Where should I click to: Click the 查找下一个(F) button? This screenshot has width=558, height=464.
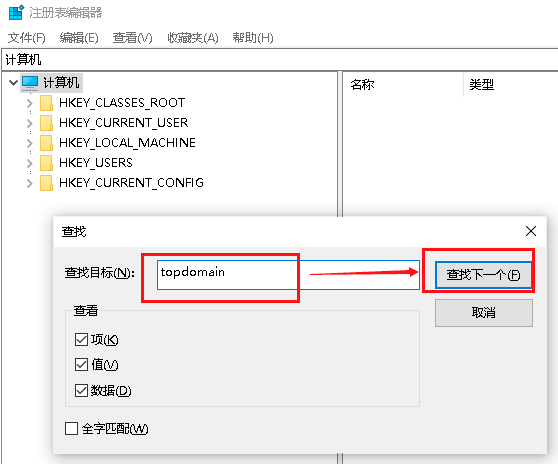483,275
